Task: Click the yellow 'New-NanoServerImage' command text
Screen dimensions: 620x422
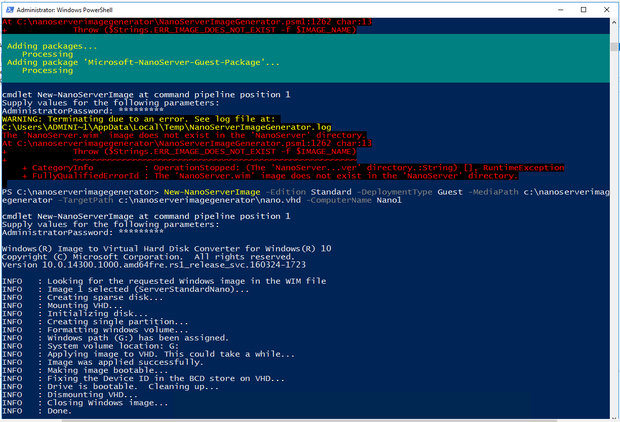Action: [x=212, y=192]
